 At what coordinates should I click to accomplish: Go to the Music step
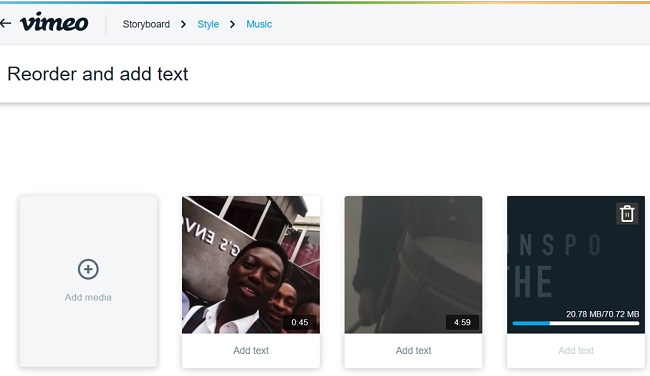(259, 24)
